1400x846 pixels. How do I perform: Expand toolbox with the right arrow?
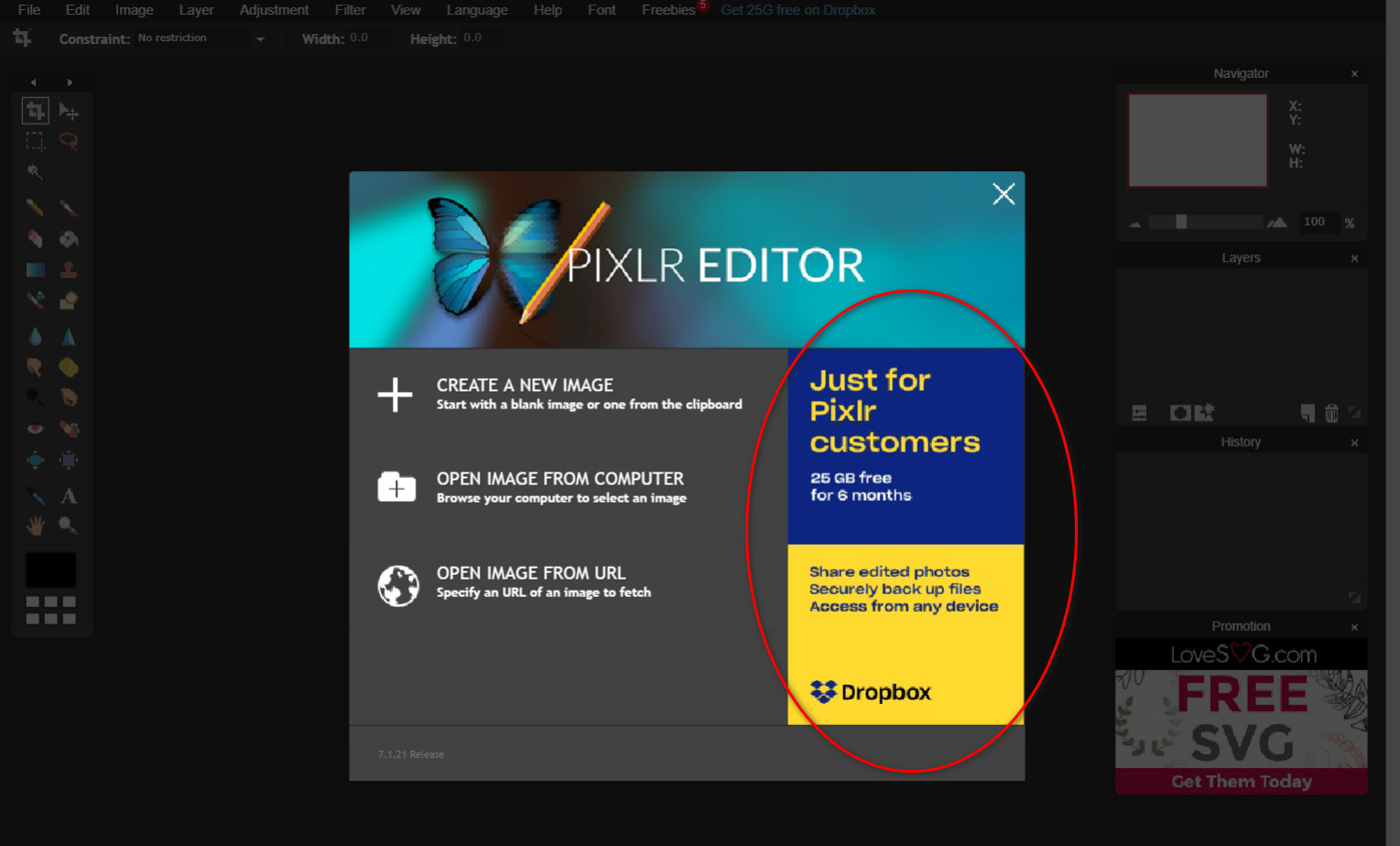(70, 82)
